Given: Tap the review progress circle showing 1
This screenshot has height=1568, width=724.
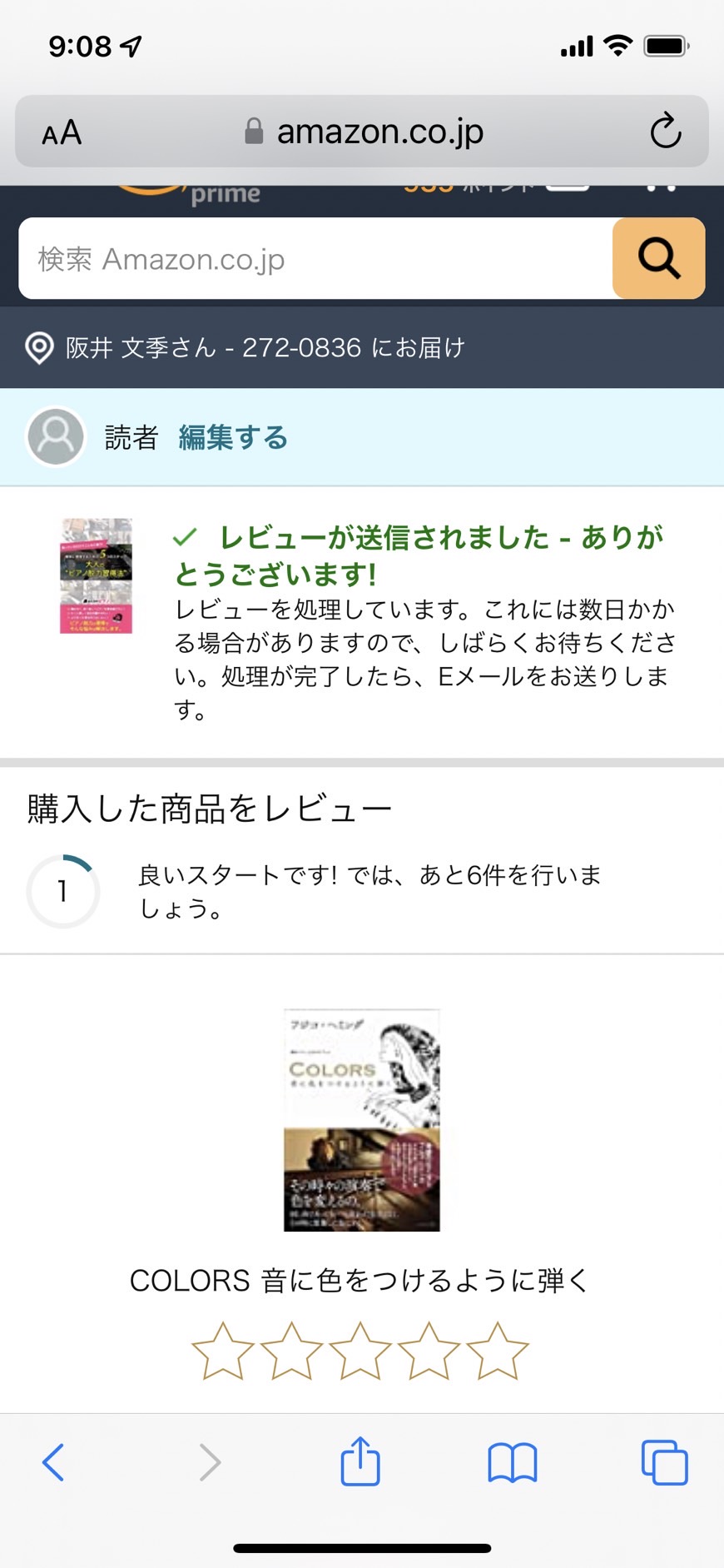Looking at the screenshot, I should coord(63,891).
